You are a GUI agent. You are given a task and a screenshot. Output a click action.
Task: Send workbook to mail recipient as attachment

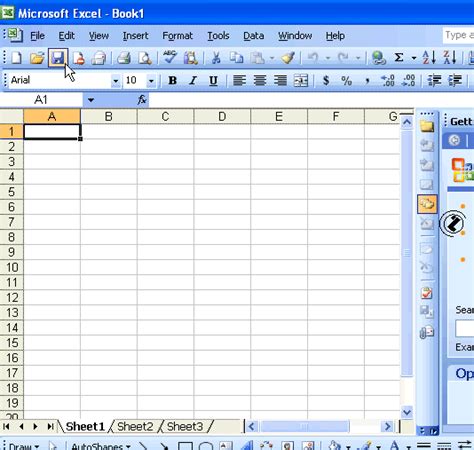point(426,332)
